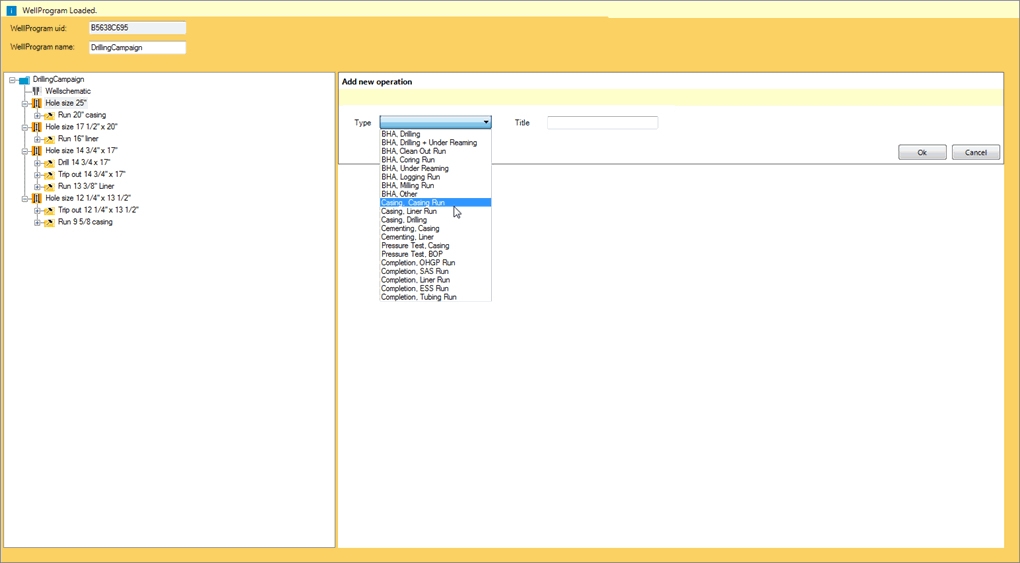The width and height of the screenshot is (1020, 563).
Task: Select the highlighted Casing, Casing Run option
Action: [435, 202]
